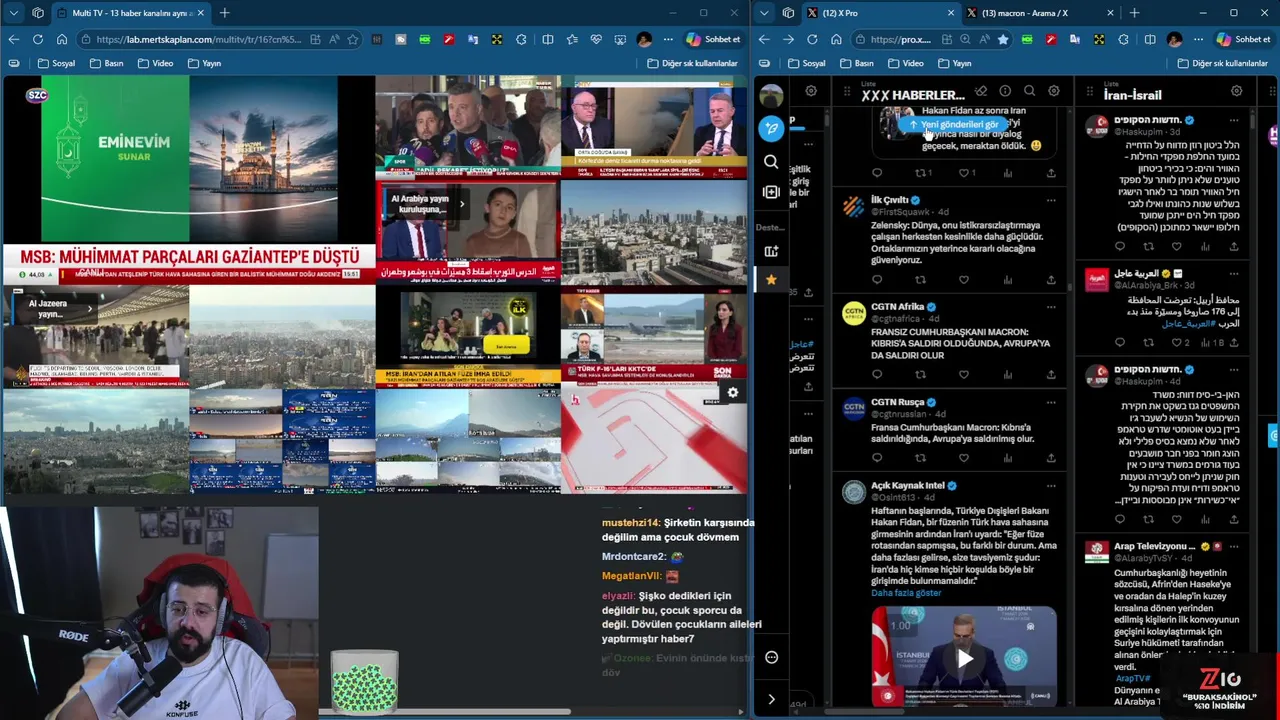Image resolution: width=1280 pixels, height=720 pixels.
Task: Open more options on Açık Kaynak Intel post
Action: point(1051,486)
